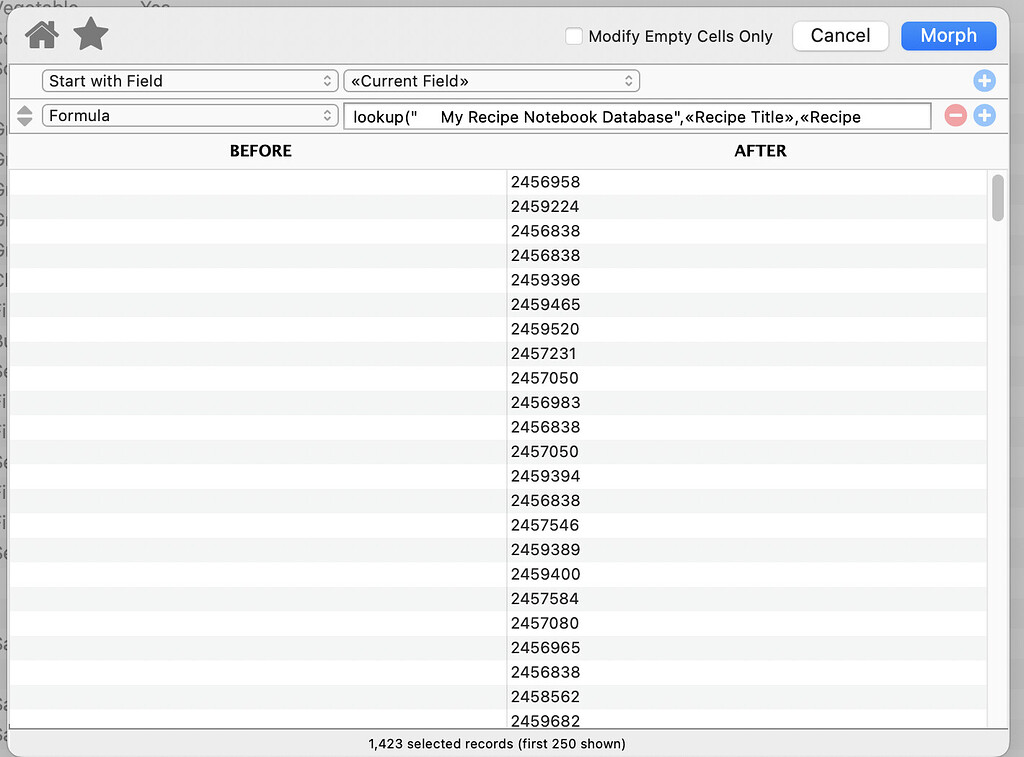Screen dimensions: 1024x757
Task: Click the reorder arrows beside the Formula row
Action: [x=23, y=115]
